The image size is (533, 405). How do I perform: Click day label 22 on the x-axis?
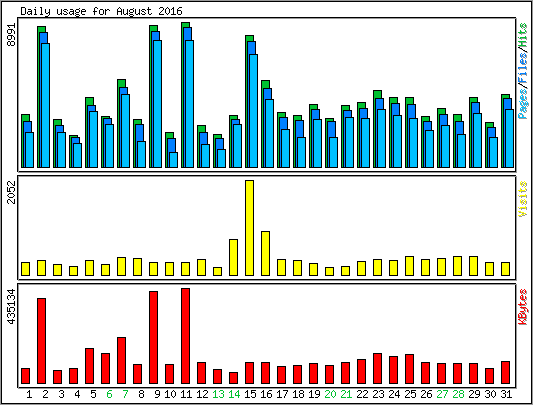(x=362, y=394)
